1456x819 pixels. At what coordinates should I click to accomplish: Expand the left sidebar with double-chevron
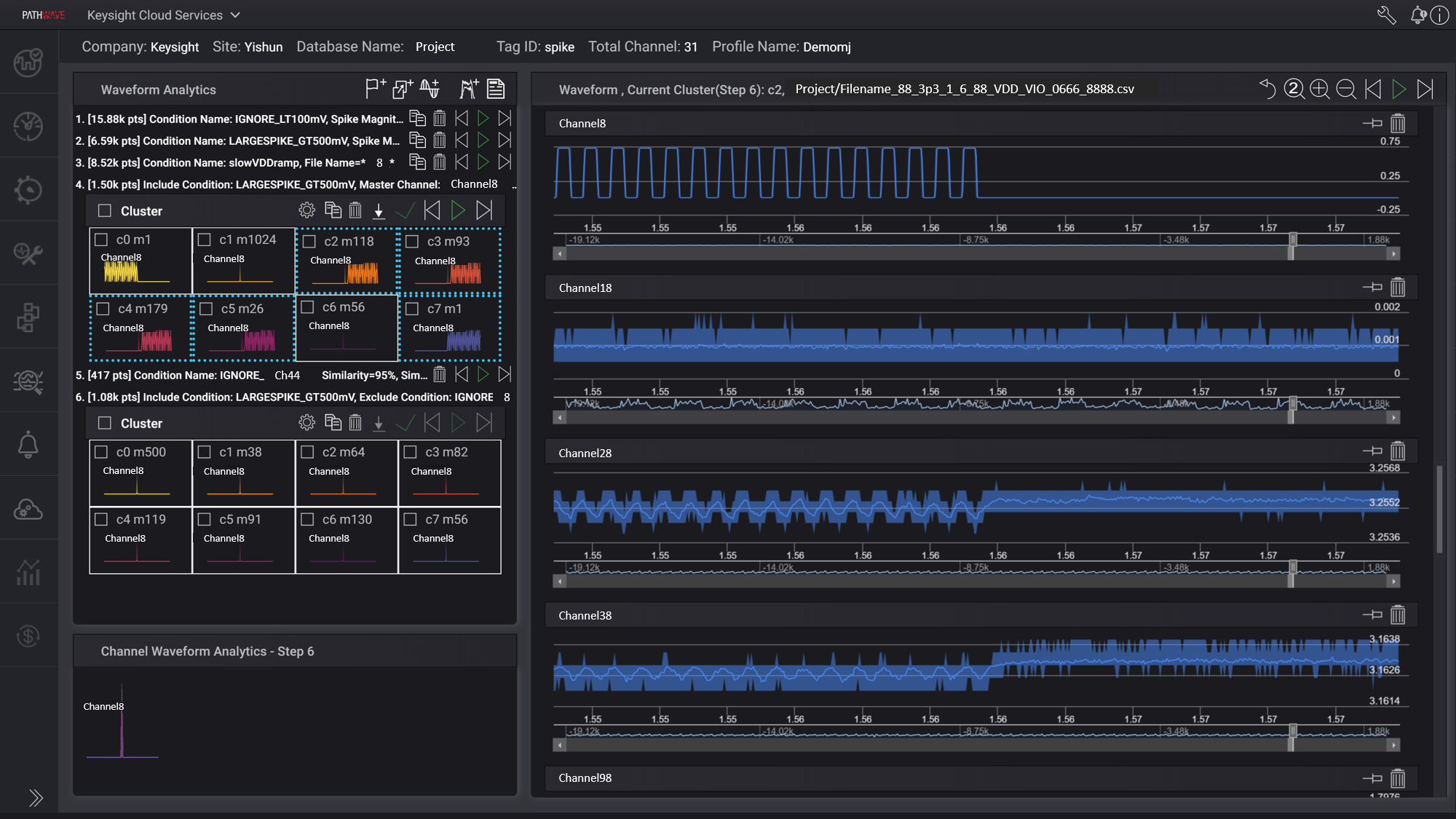35,797
